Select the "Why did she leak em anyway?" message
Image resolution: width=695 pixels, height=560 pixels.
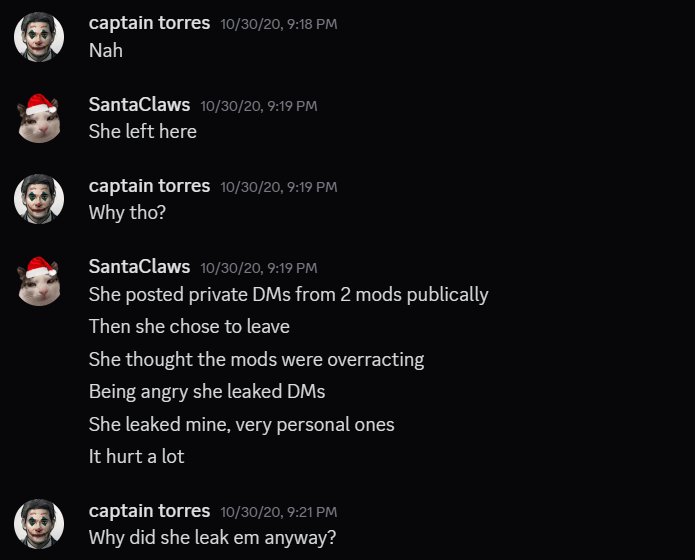click(212, 537)
